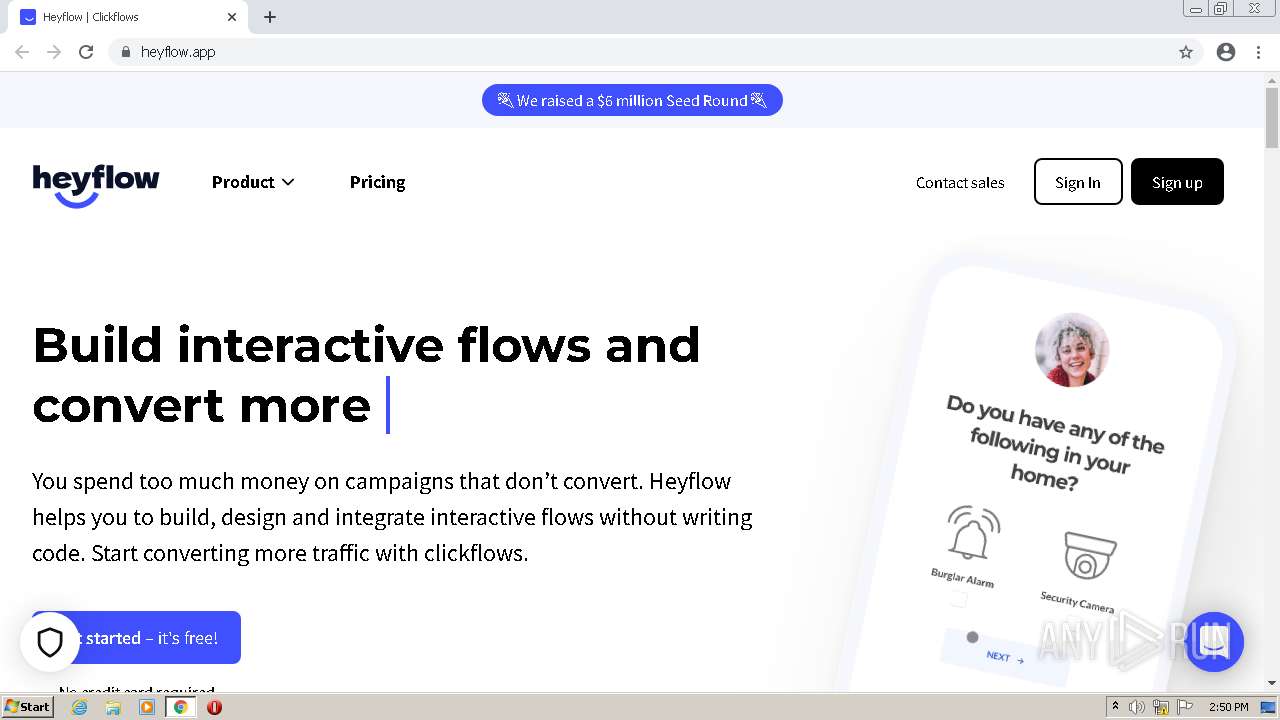The width and height of the screenshot is (1280, 720).
Task: Open the Windows Start menu
Action: click(x=28, y=707)
